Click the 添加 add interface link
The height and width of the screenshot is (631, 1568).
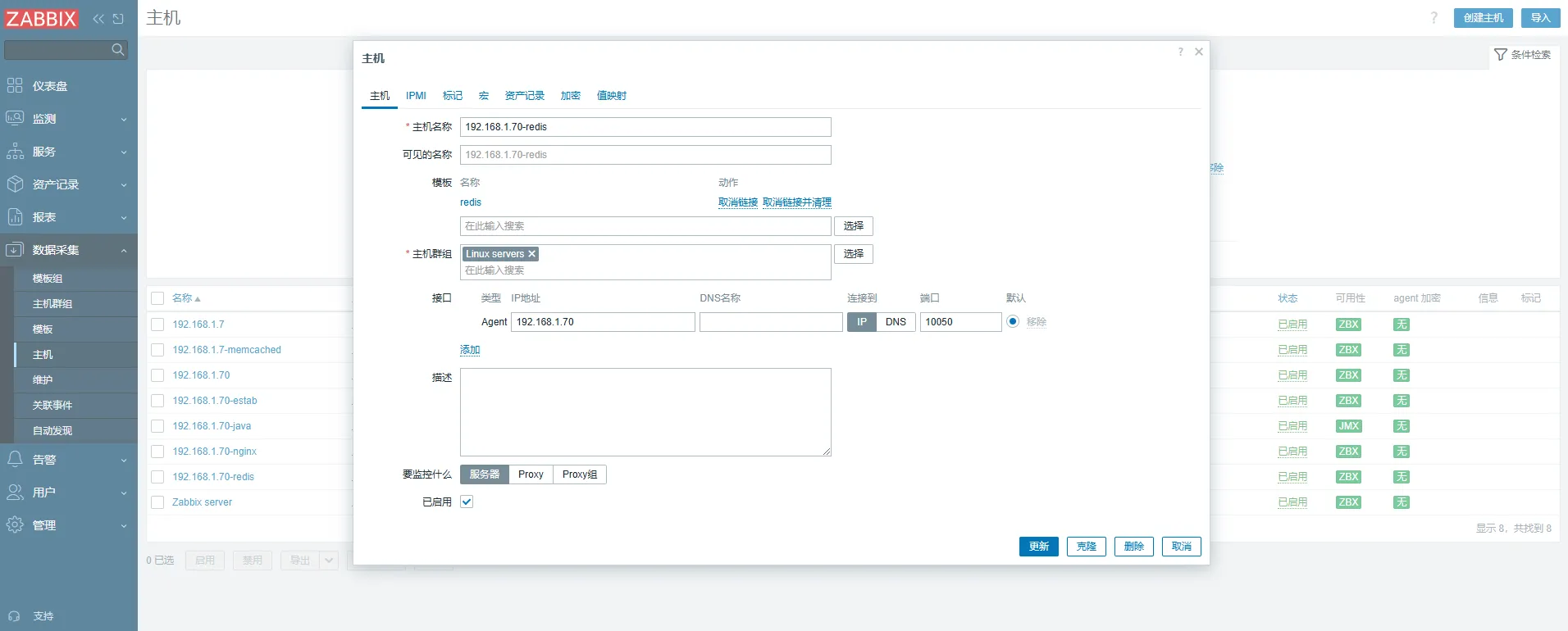(470, 350)
